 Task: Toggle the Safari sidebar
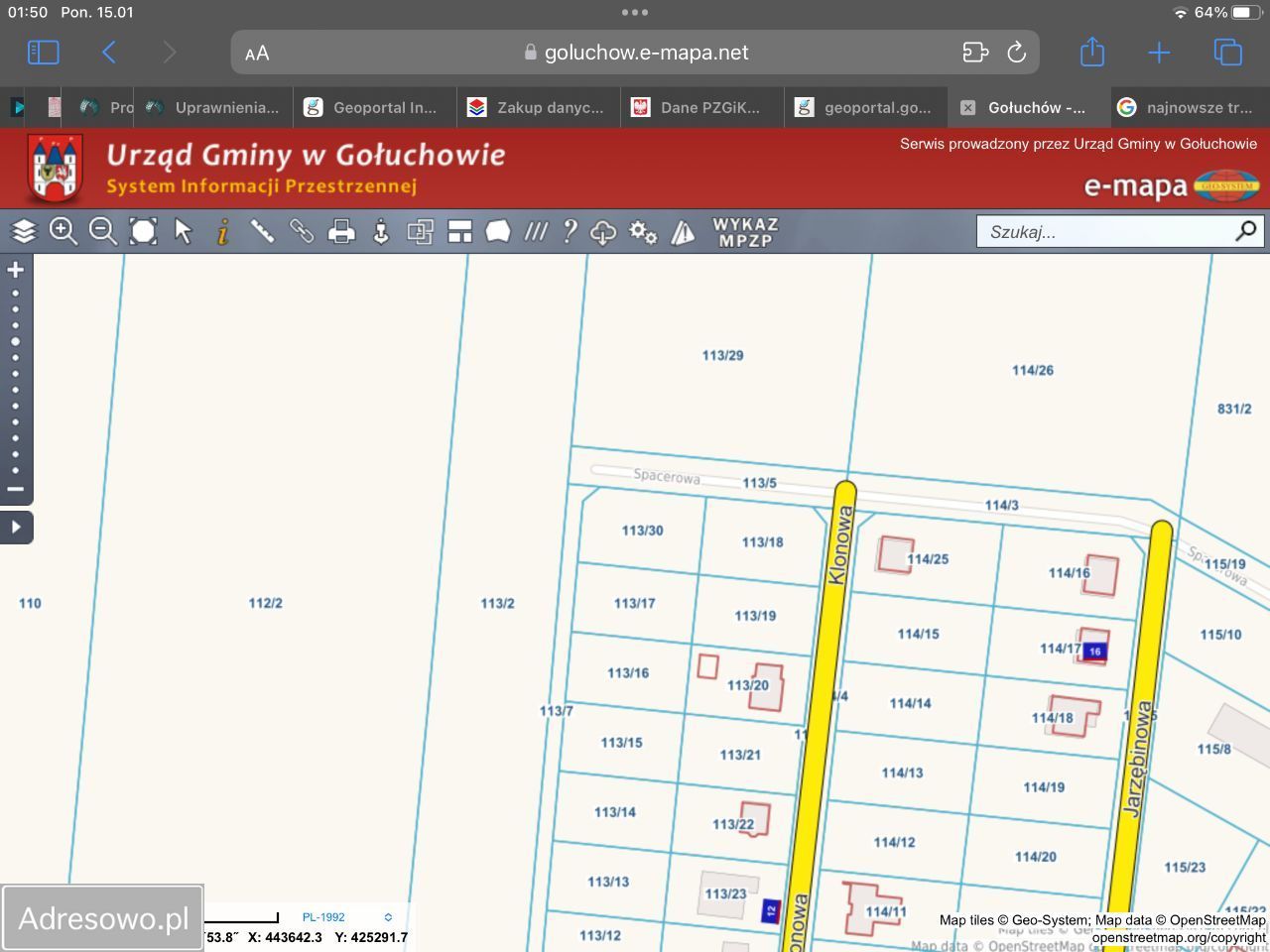[43, 53]
